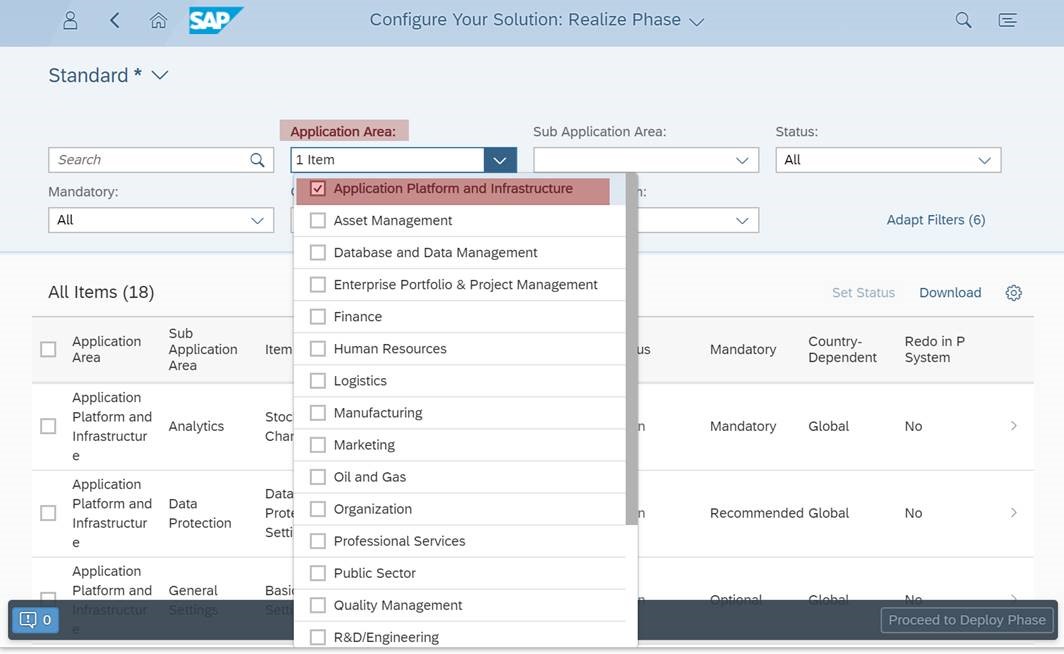The image size is (1064, 654).
Task: Go back with the left arrow icon
Action: point(115,20)
